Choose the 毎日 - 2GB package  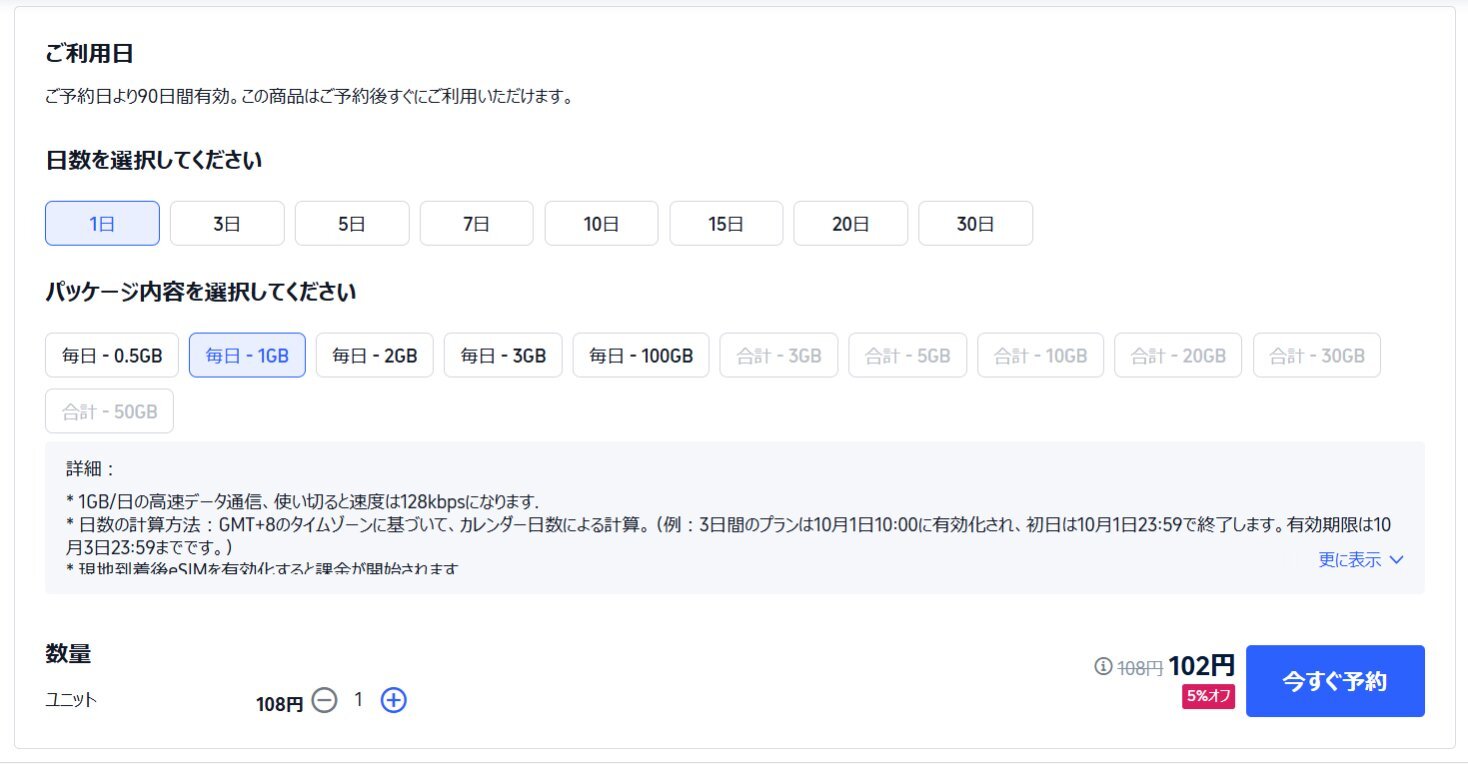[x=375, y=355]
